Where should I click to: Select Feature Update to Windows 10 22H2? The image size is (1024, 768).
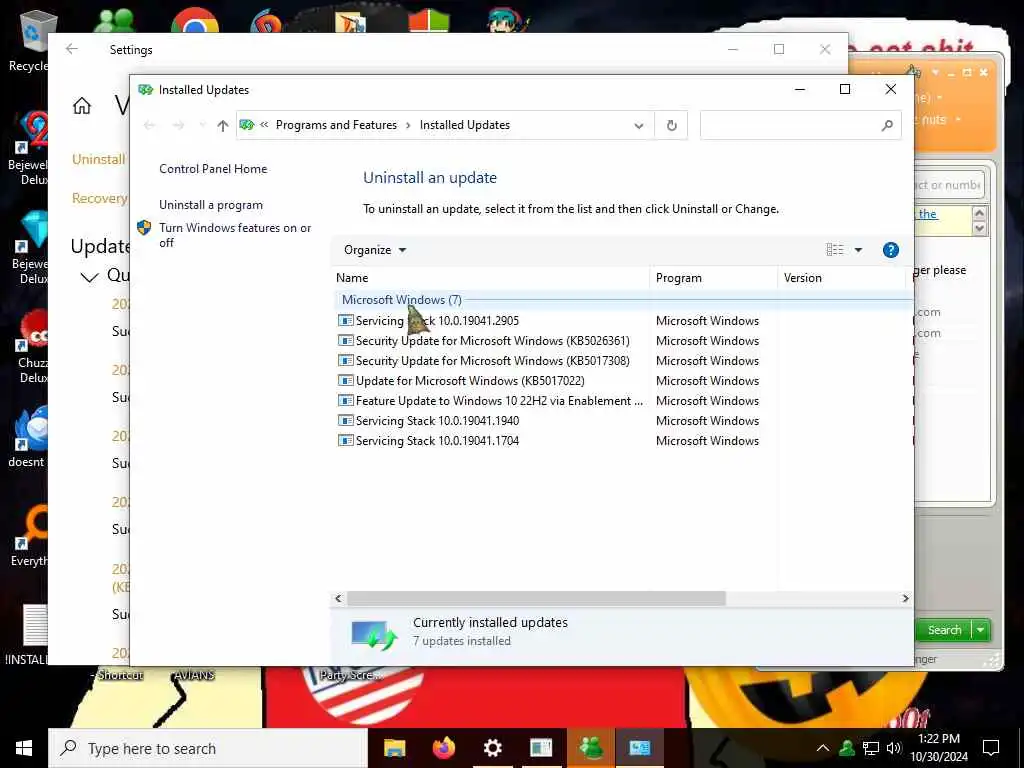tap(490, 401)
